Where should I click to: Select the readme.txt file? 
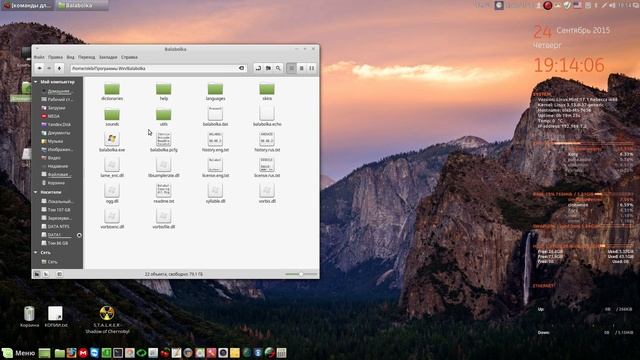pos(164,193)
